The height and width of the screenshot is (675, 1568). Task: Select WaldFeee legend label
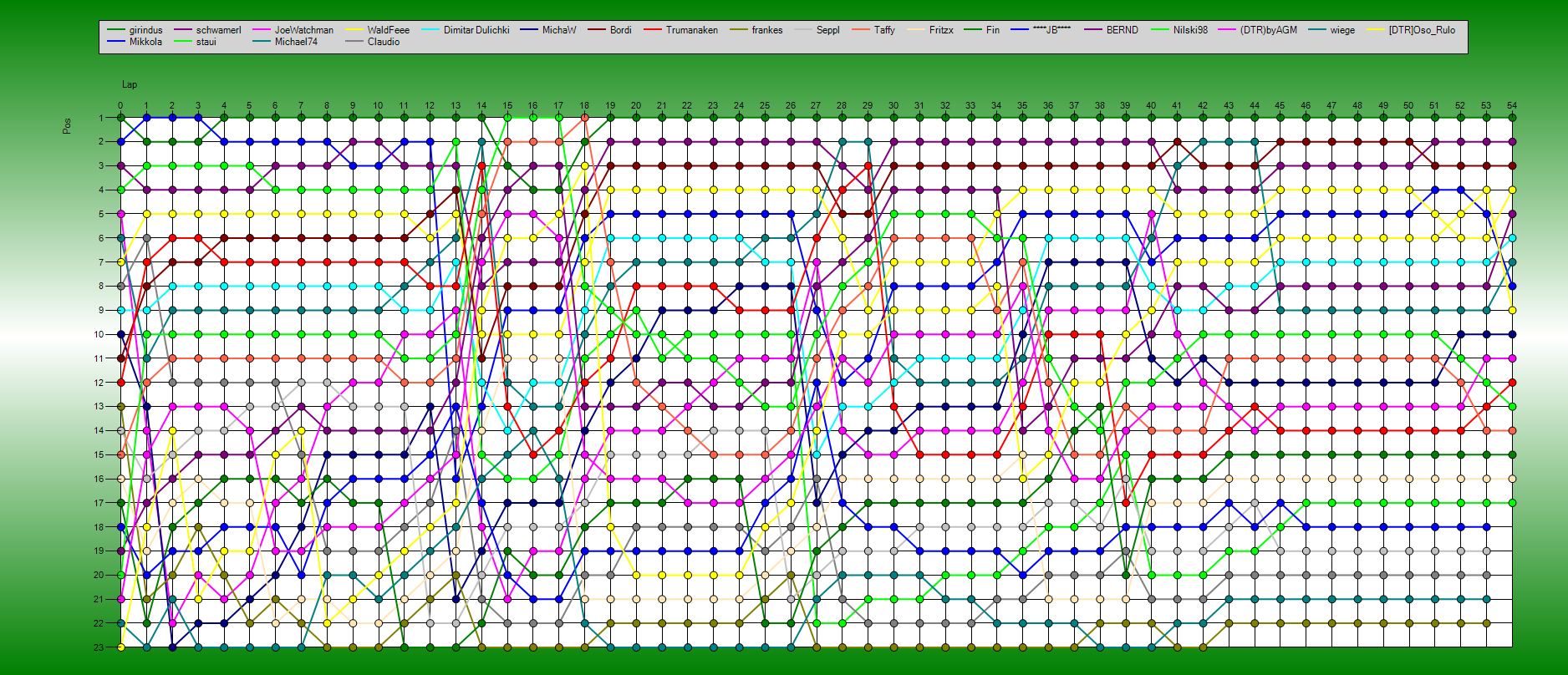click(x=388, y=30)
